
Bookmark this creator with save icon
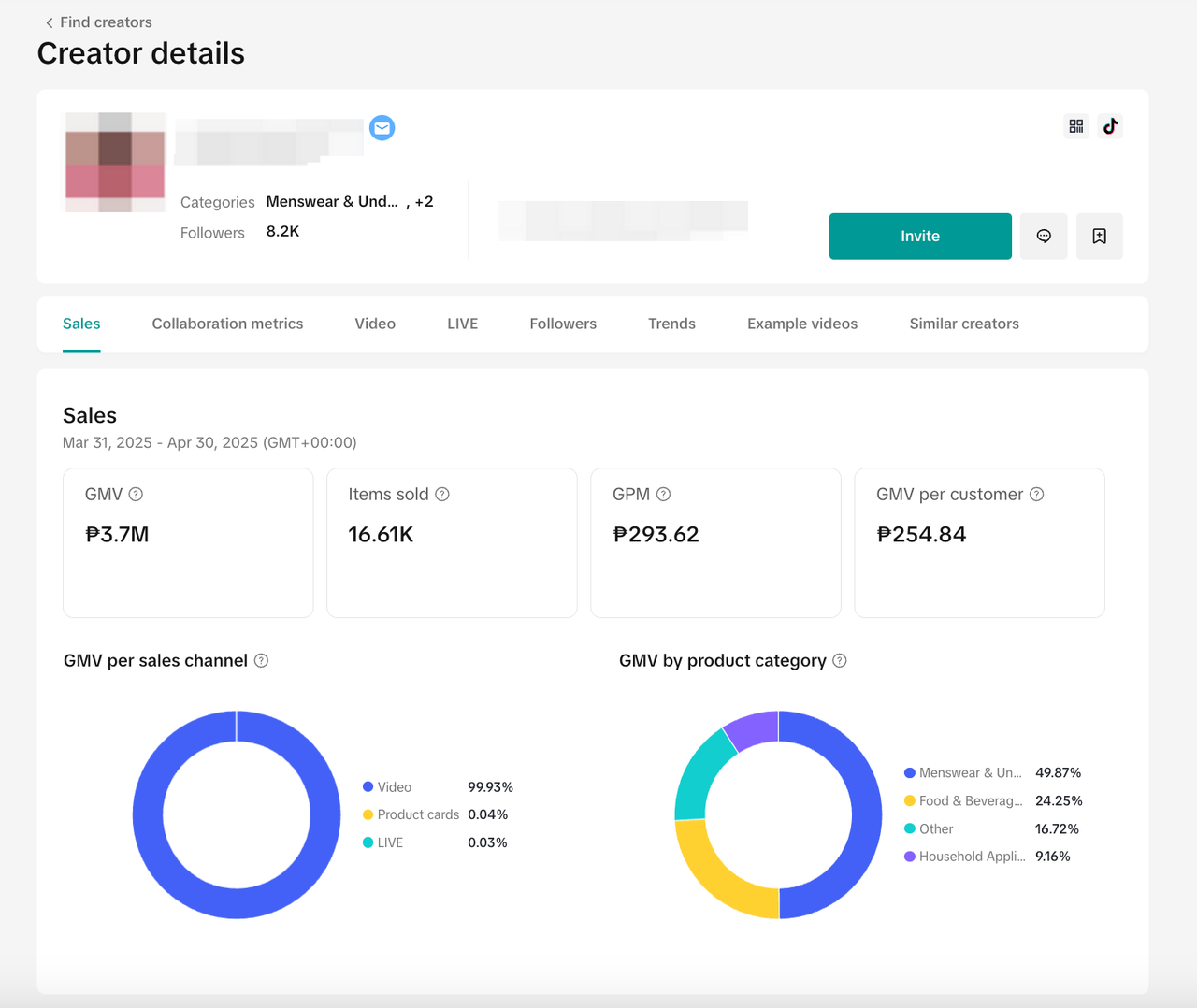(1100, 237)
